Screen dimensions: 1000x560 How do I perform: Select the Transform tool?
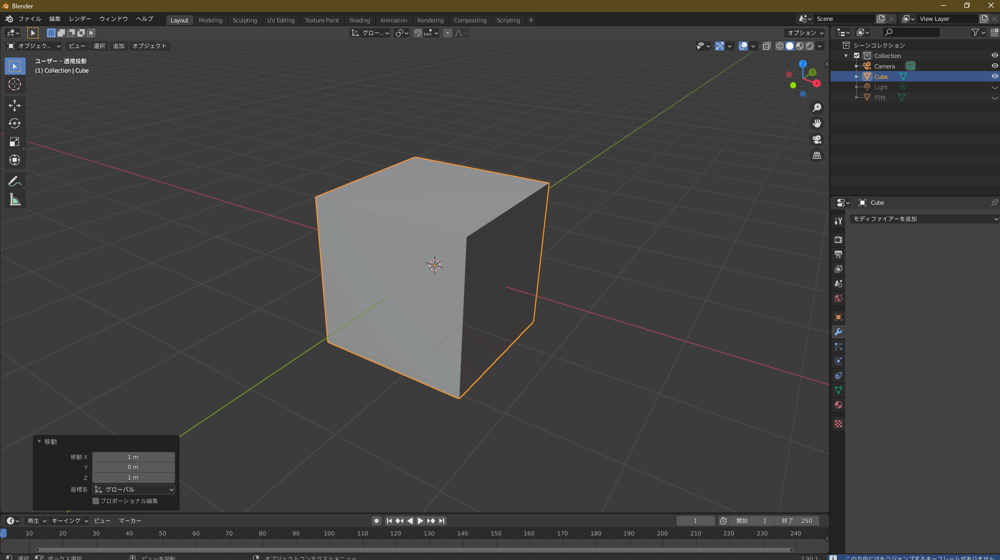point(15,160)
